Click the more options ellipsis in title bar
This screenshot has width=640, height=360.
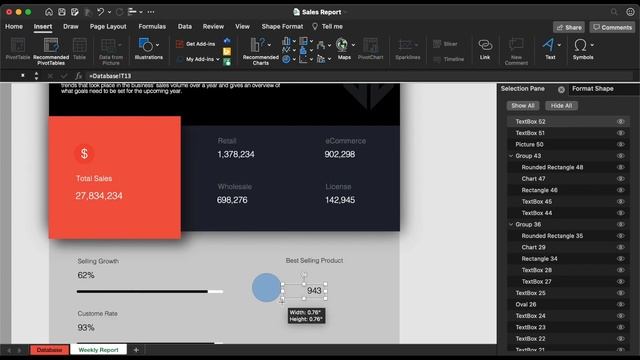[x=151, y=12]
